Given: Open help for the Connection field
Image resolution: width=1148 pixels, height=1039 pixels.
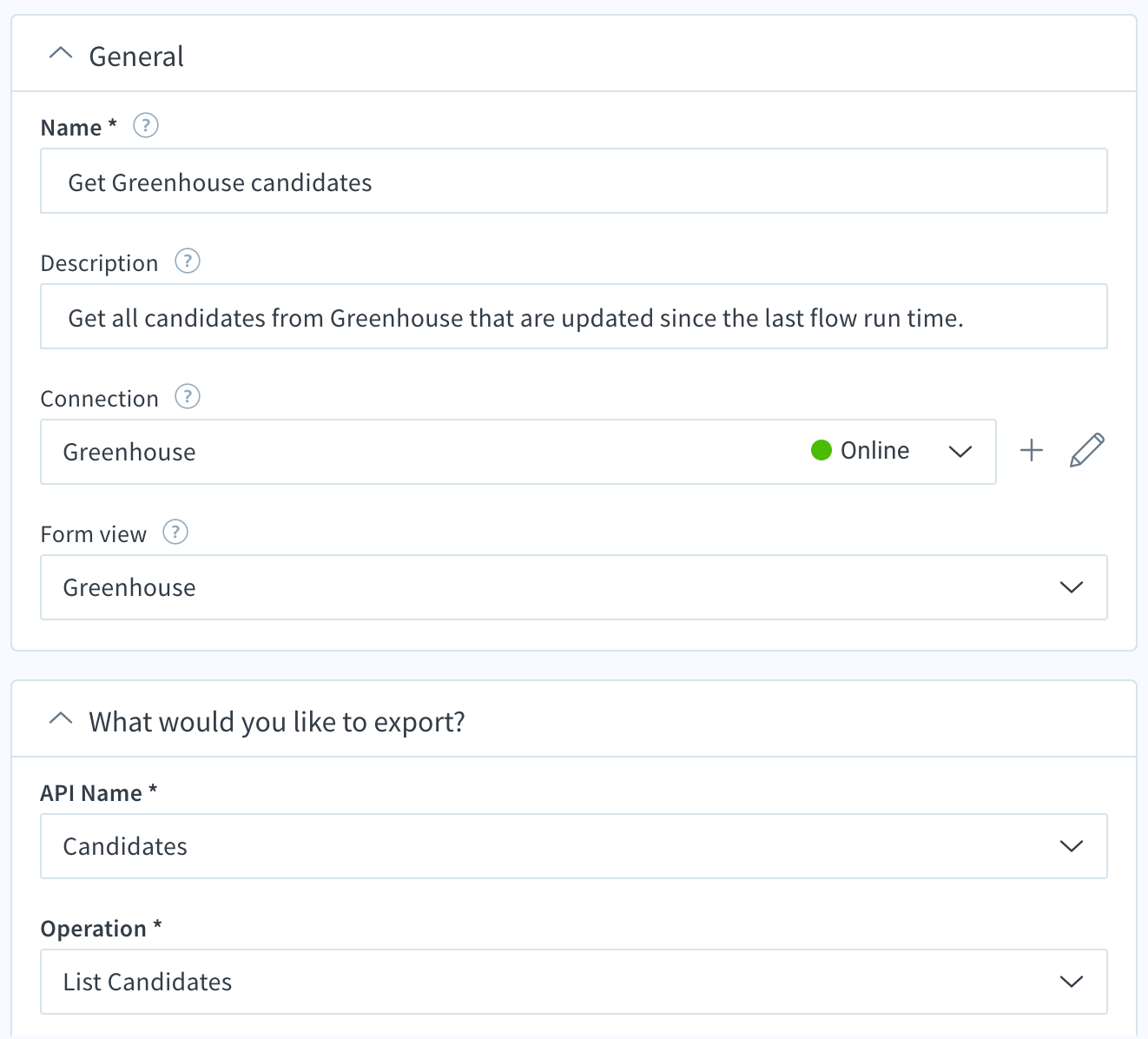Looking at the screenshot, I should [188, 397].
